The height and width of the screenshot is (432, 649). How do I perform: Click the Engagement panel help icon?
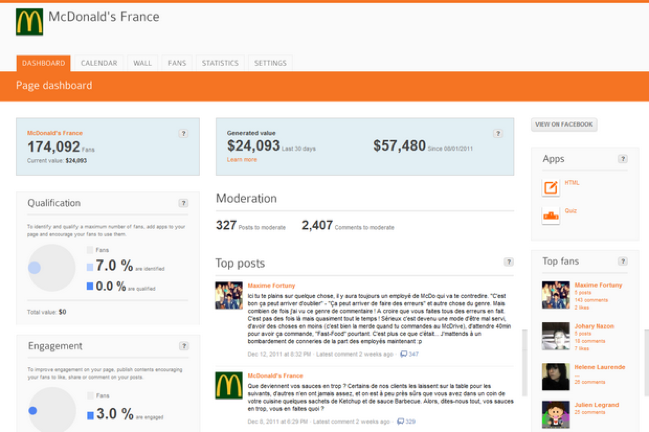pos(184,346)
